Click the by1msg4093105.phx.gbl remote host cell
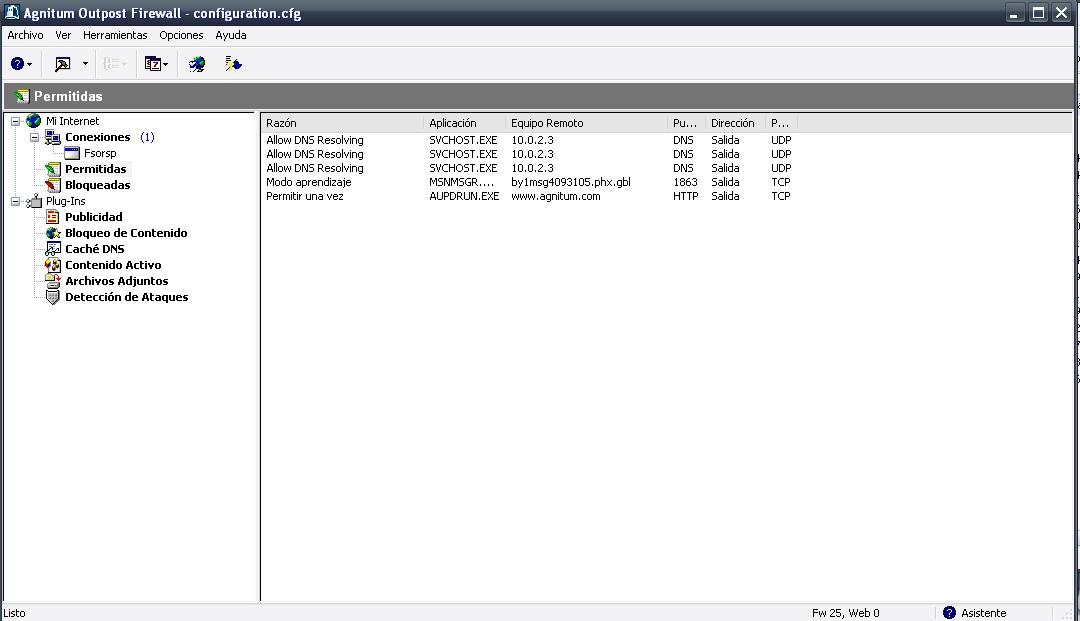 click(571, 182)
